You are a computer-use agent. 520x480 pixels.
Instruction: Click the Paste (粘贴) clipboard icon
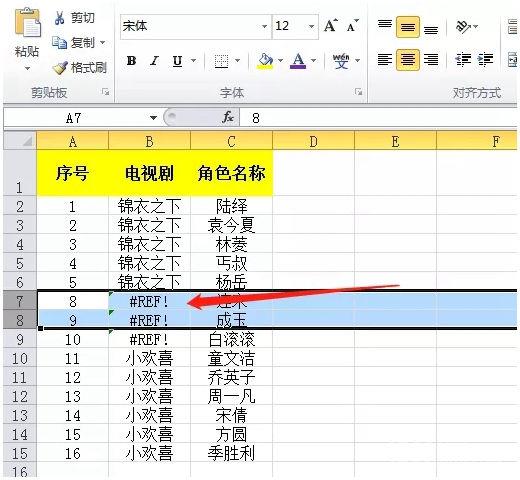pyautogui.click(x=28, y=23)
